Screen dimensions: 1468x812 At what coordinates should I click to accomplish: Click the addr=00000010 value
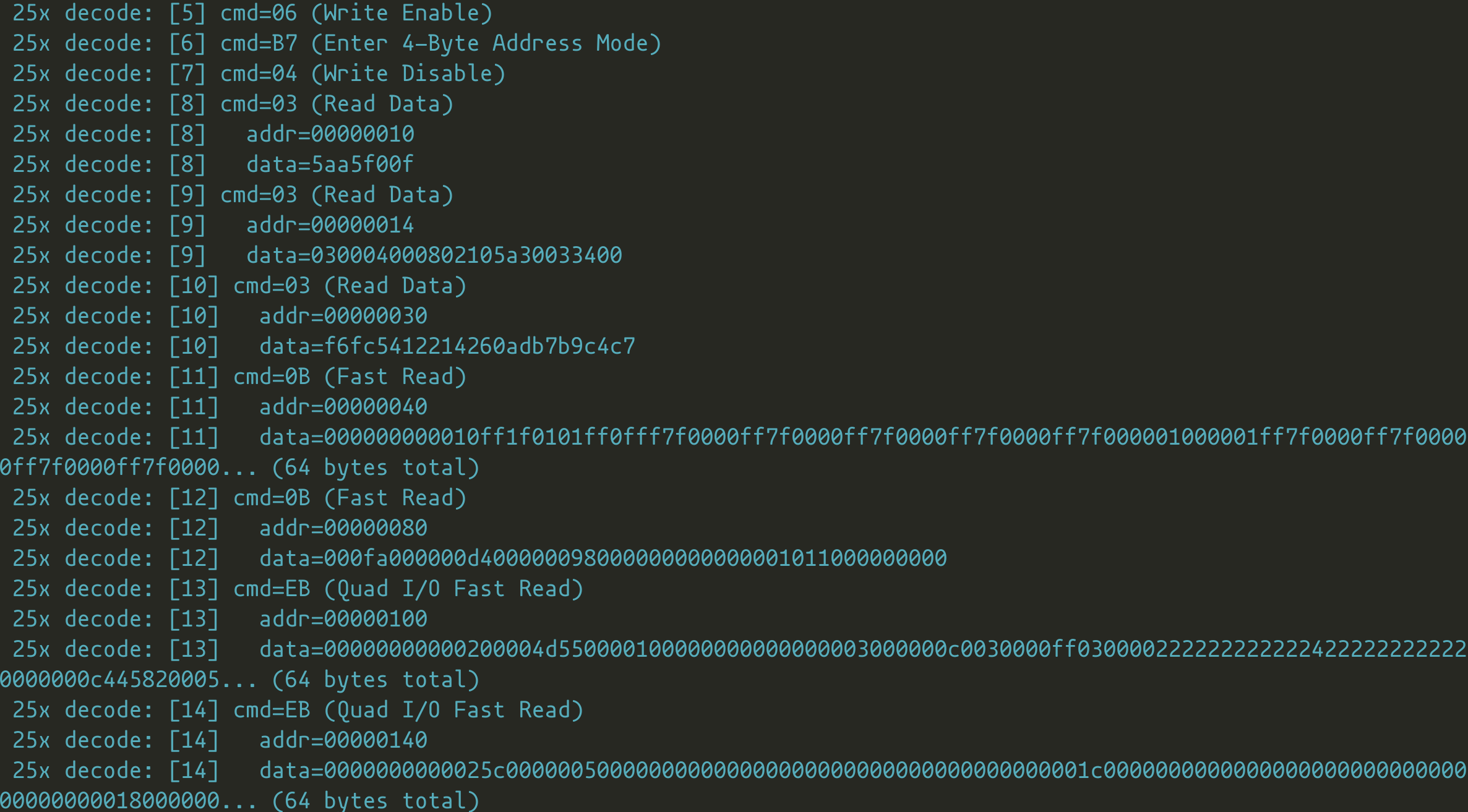coord(330,134)
